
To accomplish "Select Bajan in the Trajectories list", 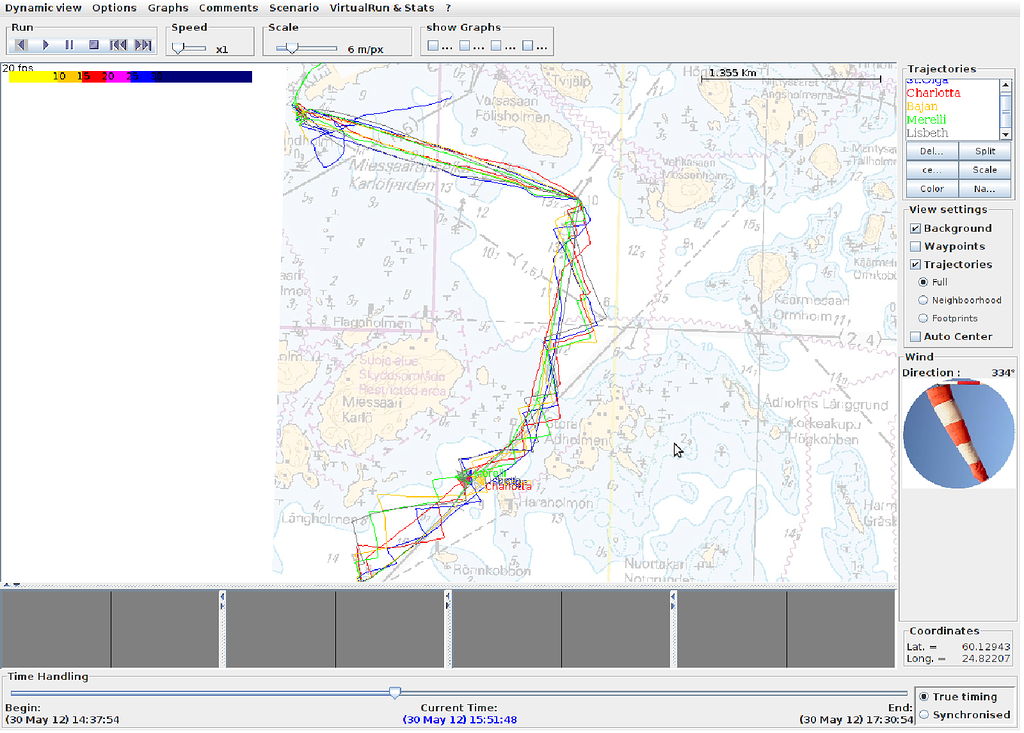I will tap(922, 106).
